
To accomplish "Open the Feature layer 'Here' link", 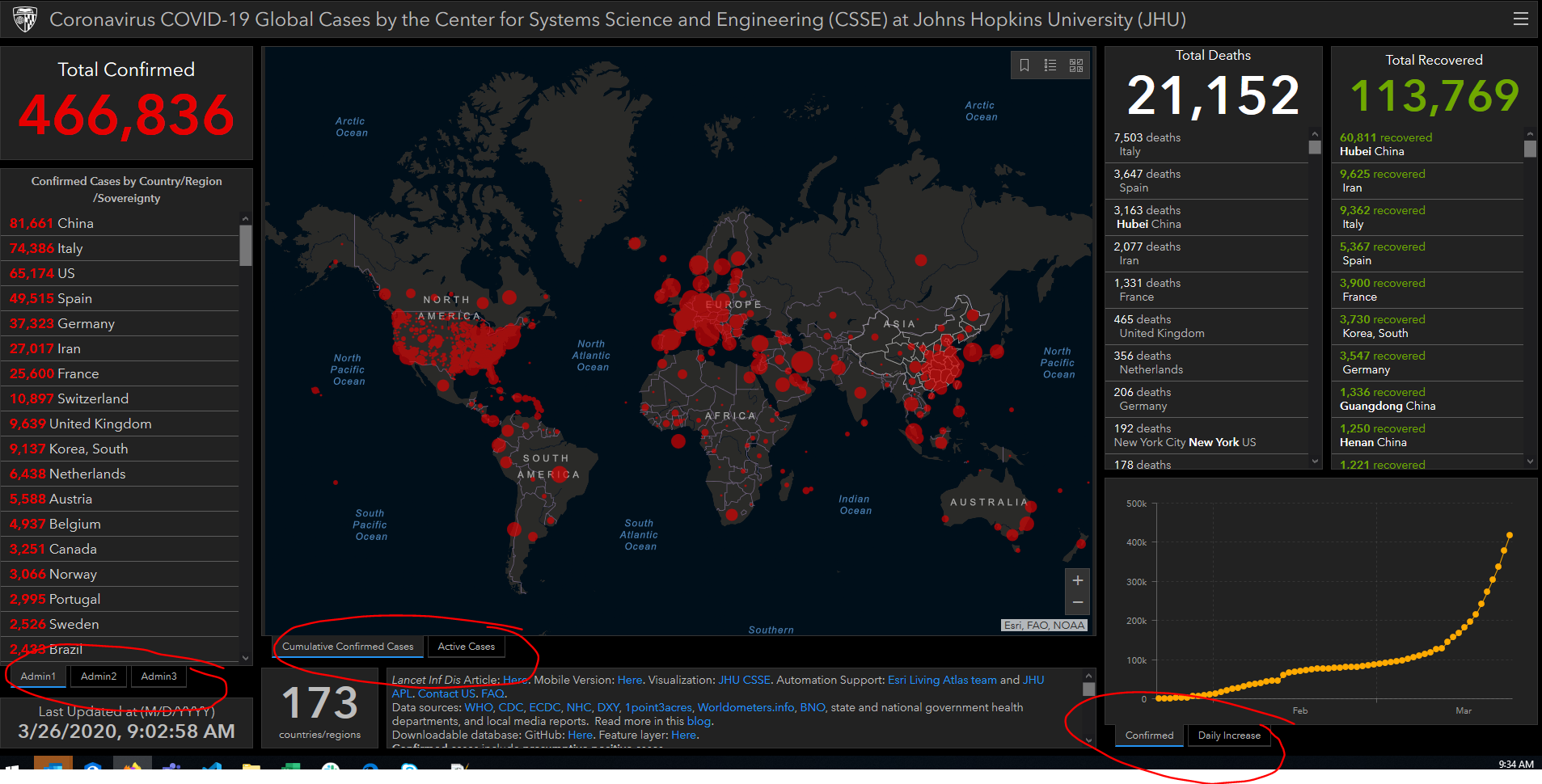I will [x=683, y=735].
